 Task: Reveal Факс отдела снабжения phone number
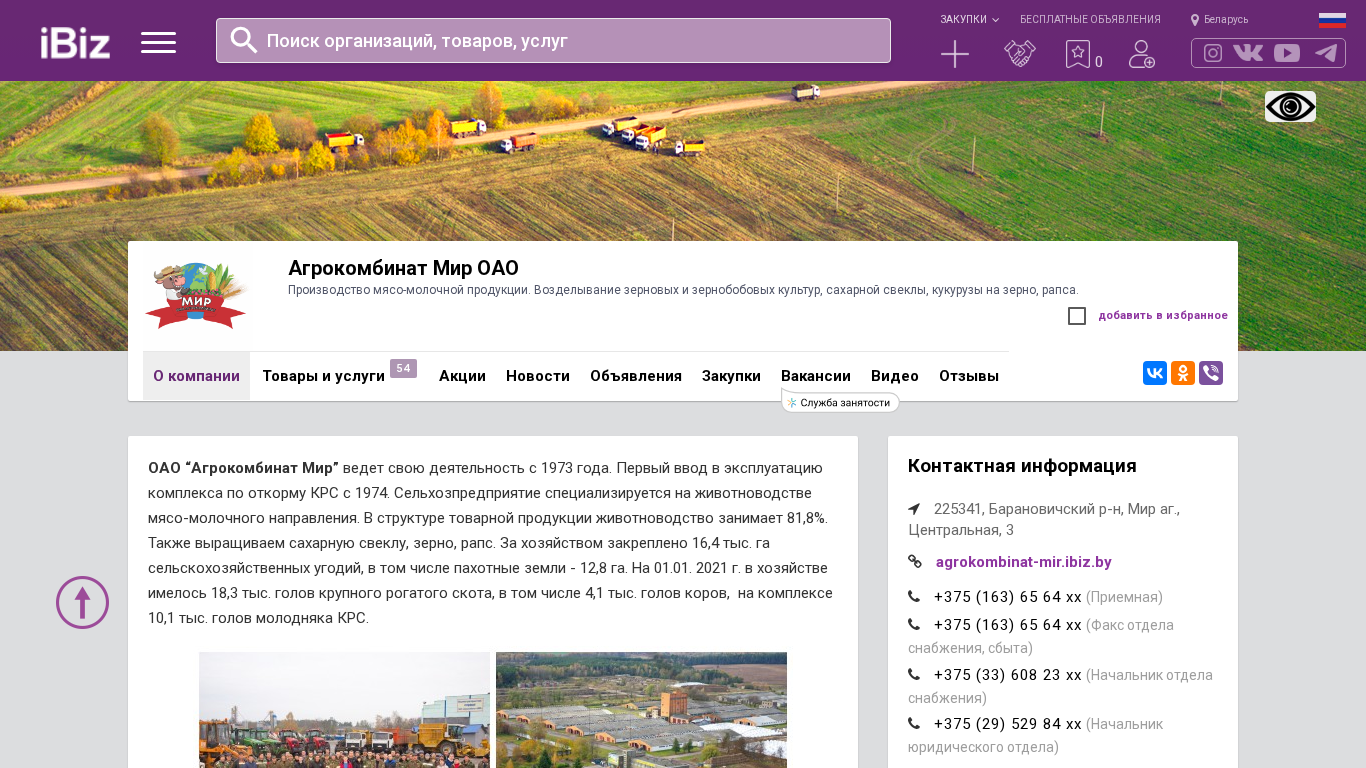tap(1008, 625)
